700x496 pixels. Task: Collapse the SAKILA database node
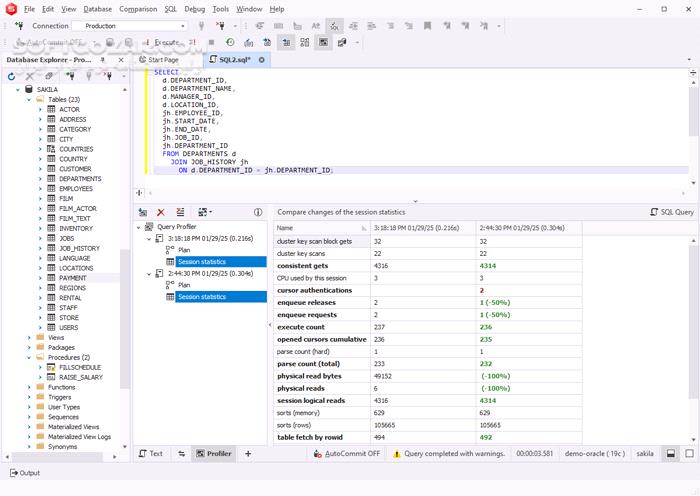point(18,90)
